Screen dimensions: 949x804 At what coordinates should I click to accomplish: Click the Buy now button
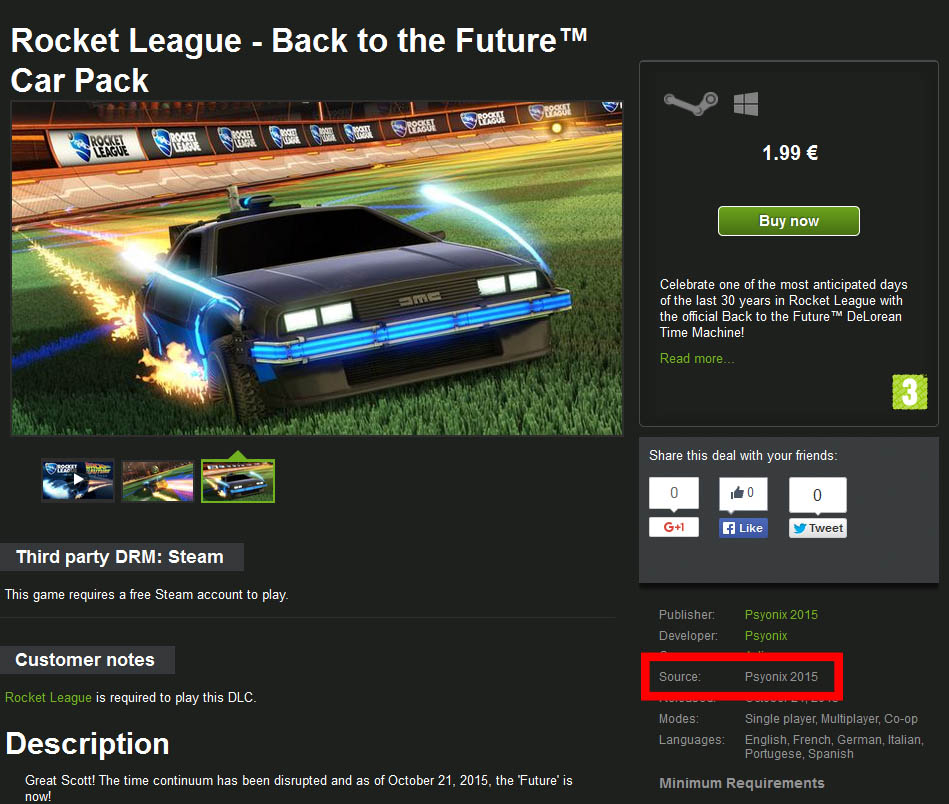coord(789,221)
